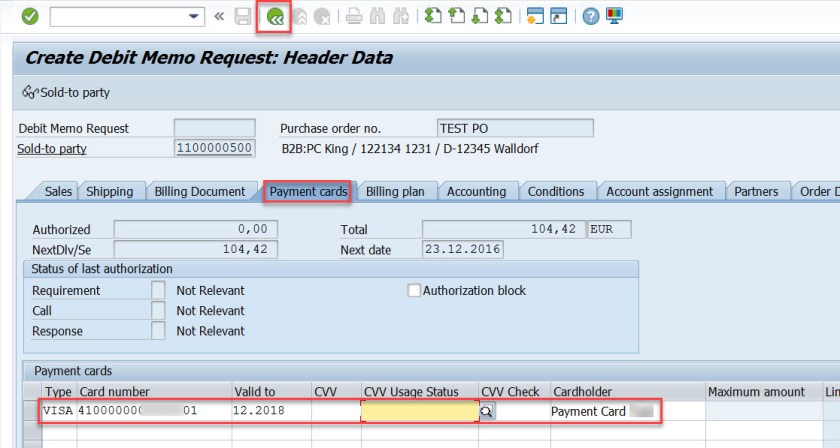Open the Billing plan tab
This screenshot has width=840, height=448.
click(395, 191)
